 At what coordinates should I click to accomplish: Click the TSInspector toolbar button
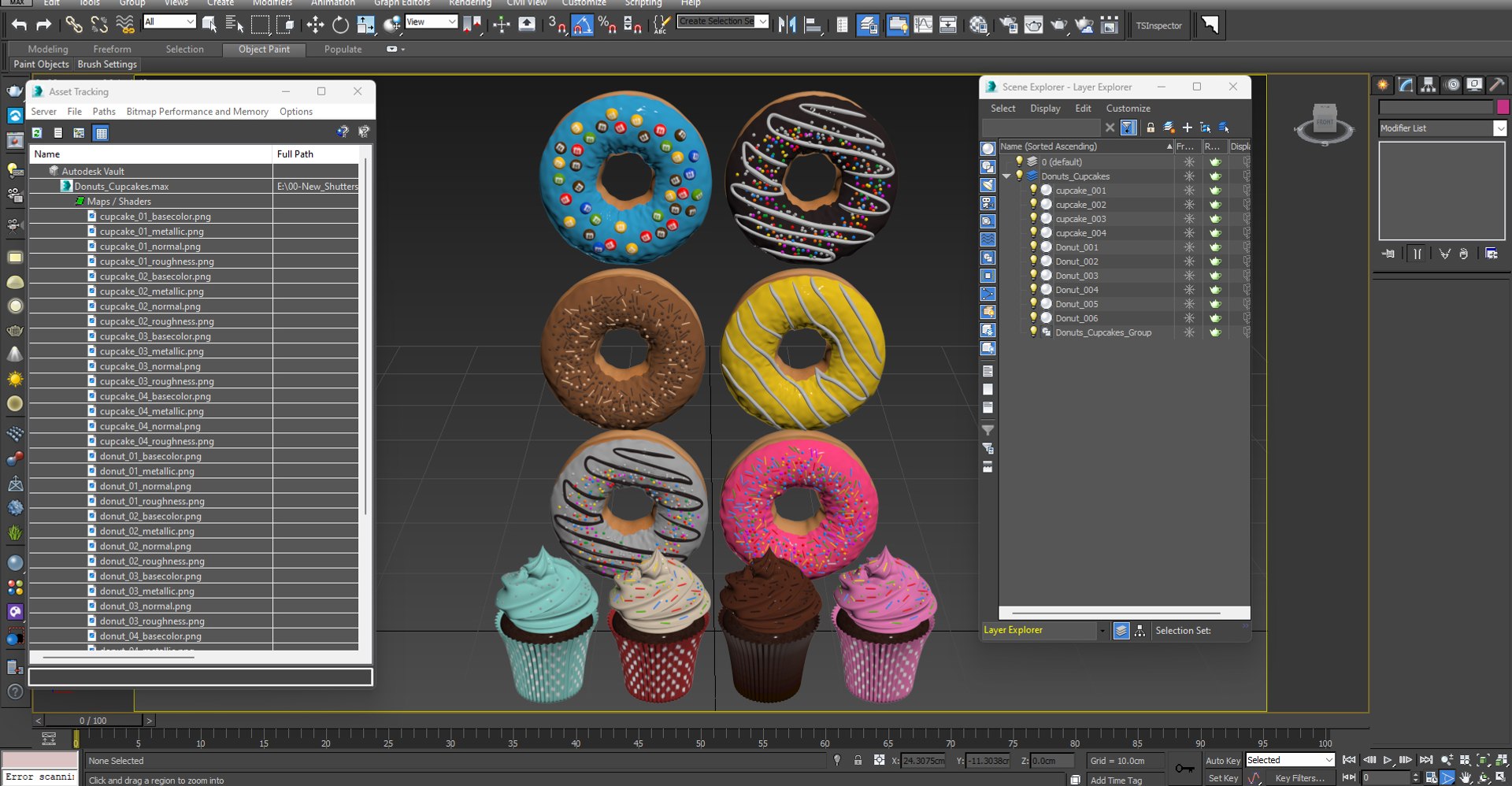[1158, 25]
